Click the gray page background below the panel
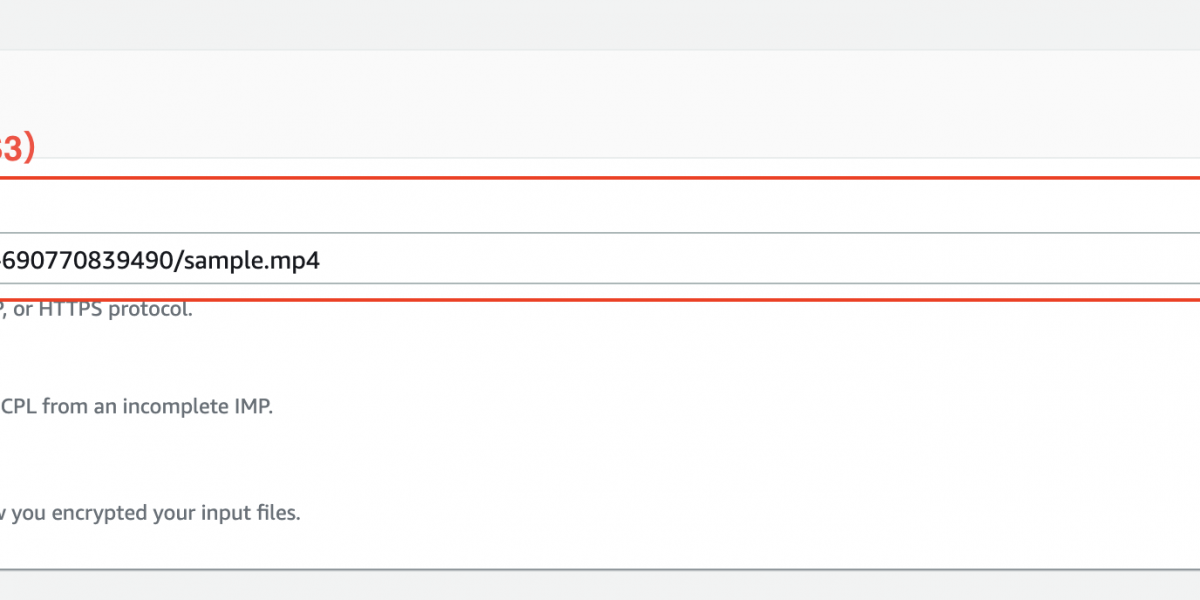This screenshot has width=1200, height=600. 600,586
